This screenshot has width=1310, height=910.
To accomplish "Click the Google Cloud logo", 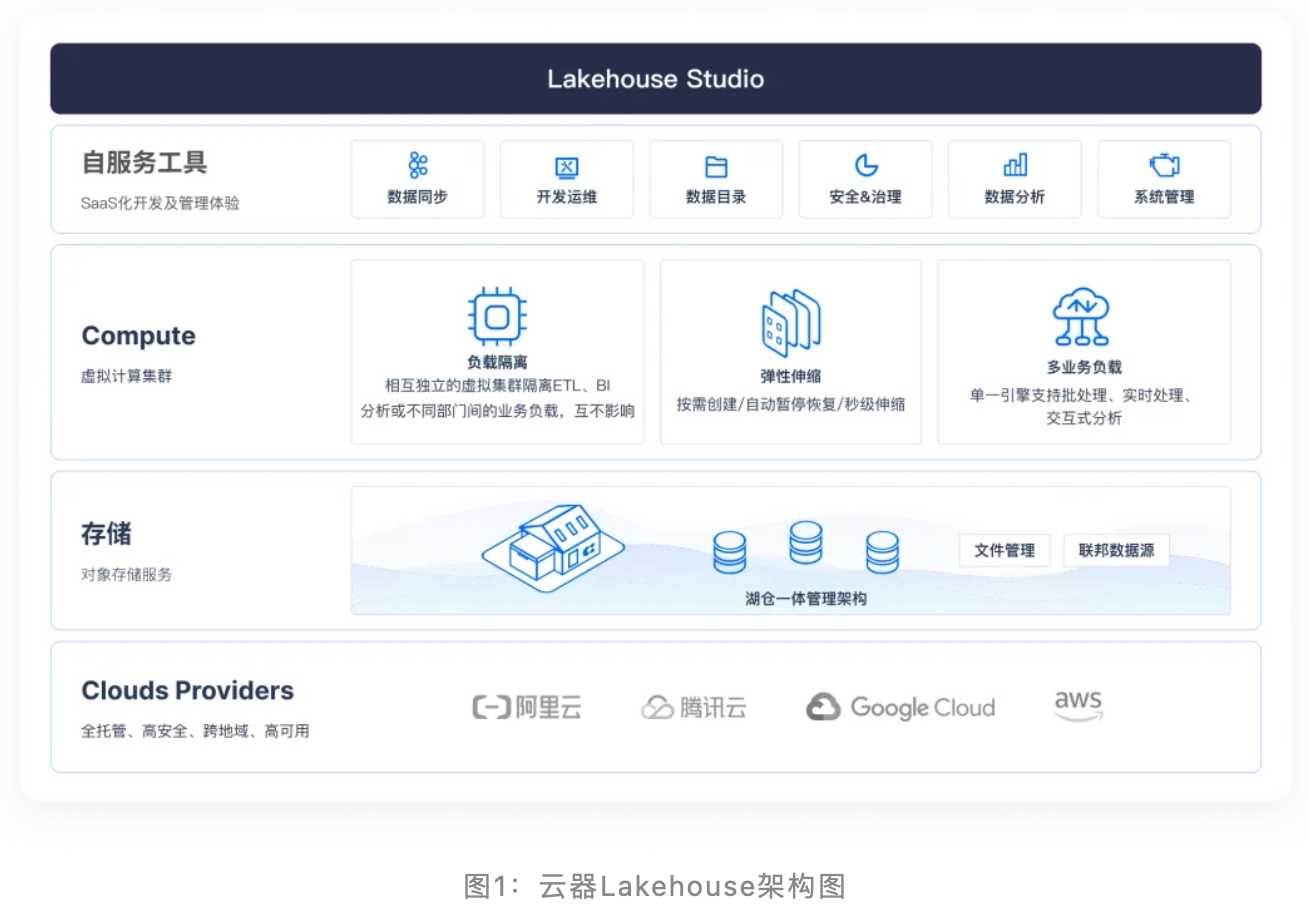I will 900,708.
